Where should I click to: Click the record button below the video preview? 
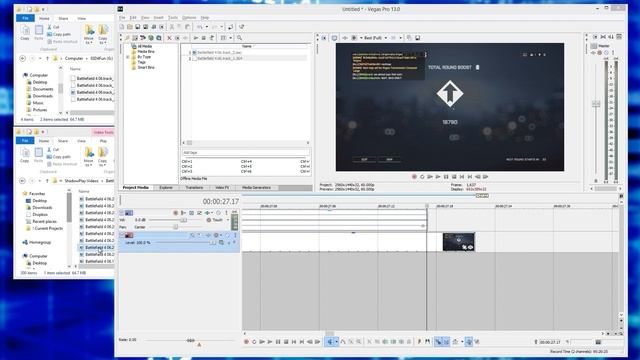(x=414, y=177)
